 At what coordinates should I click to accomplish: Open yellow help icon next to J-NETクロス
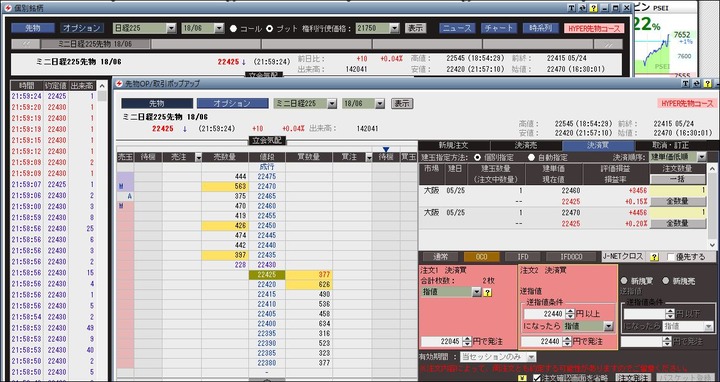(x=655, y=257)
